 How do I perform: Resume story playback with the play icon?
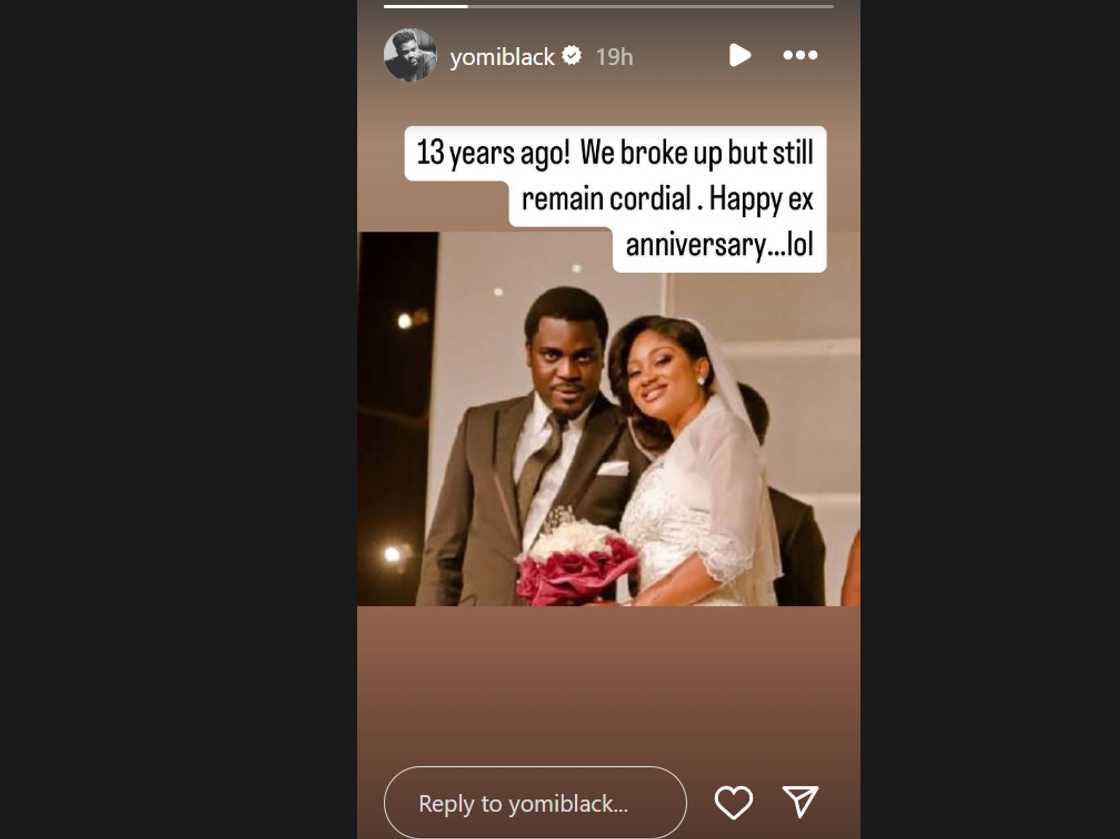coord(740,56)
